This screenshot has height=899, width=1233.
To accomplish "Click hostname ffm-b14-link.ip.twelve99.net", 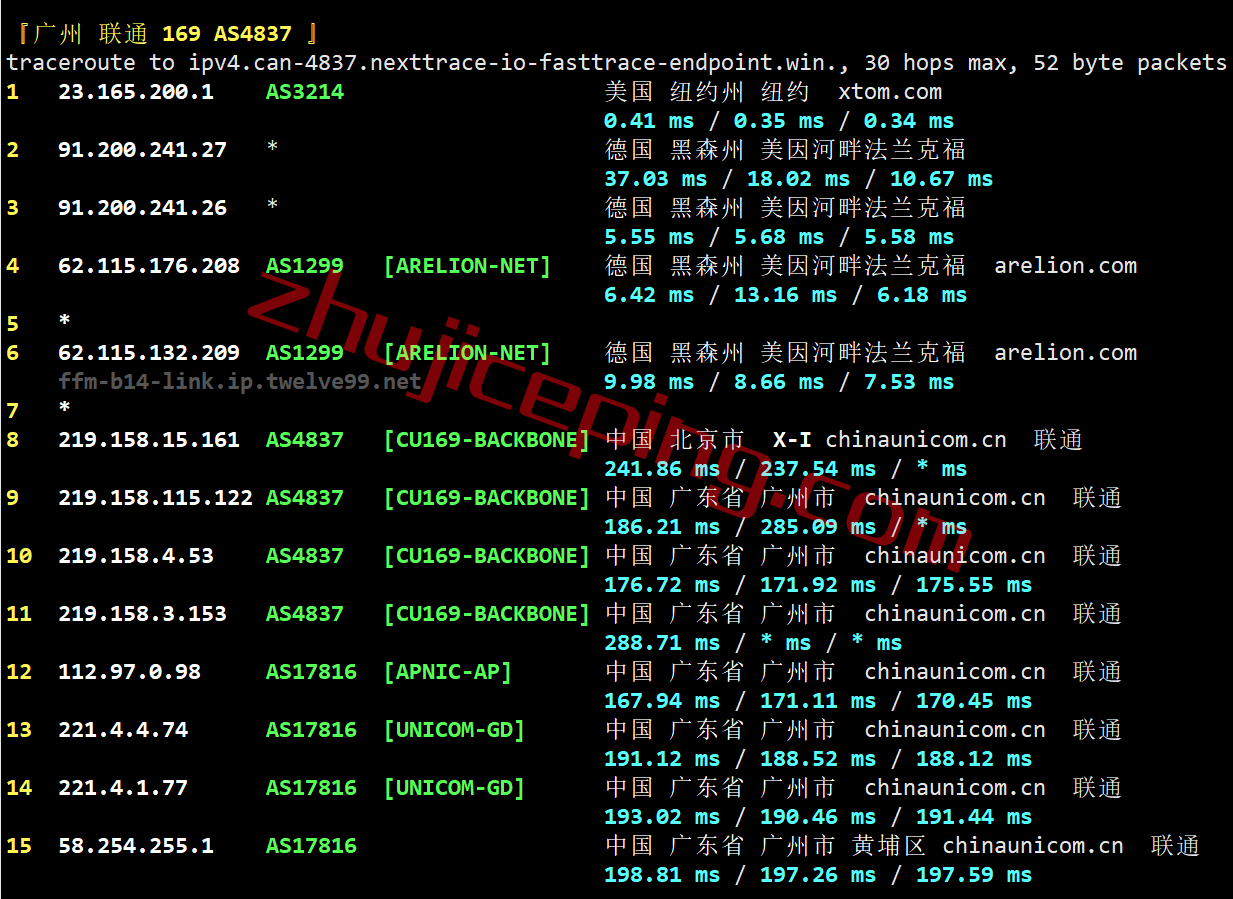I will click(x=239, y=381).
